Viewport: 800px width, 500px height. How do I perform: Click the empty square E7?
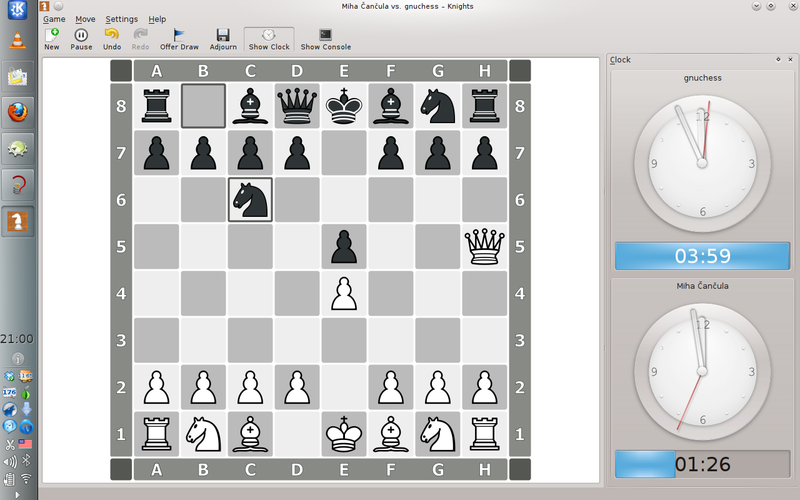[x=344, y=153]
